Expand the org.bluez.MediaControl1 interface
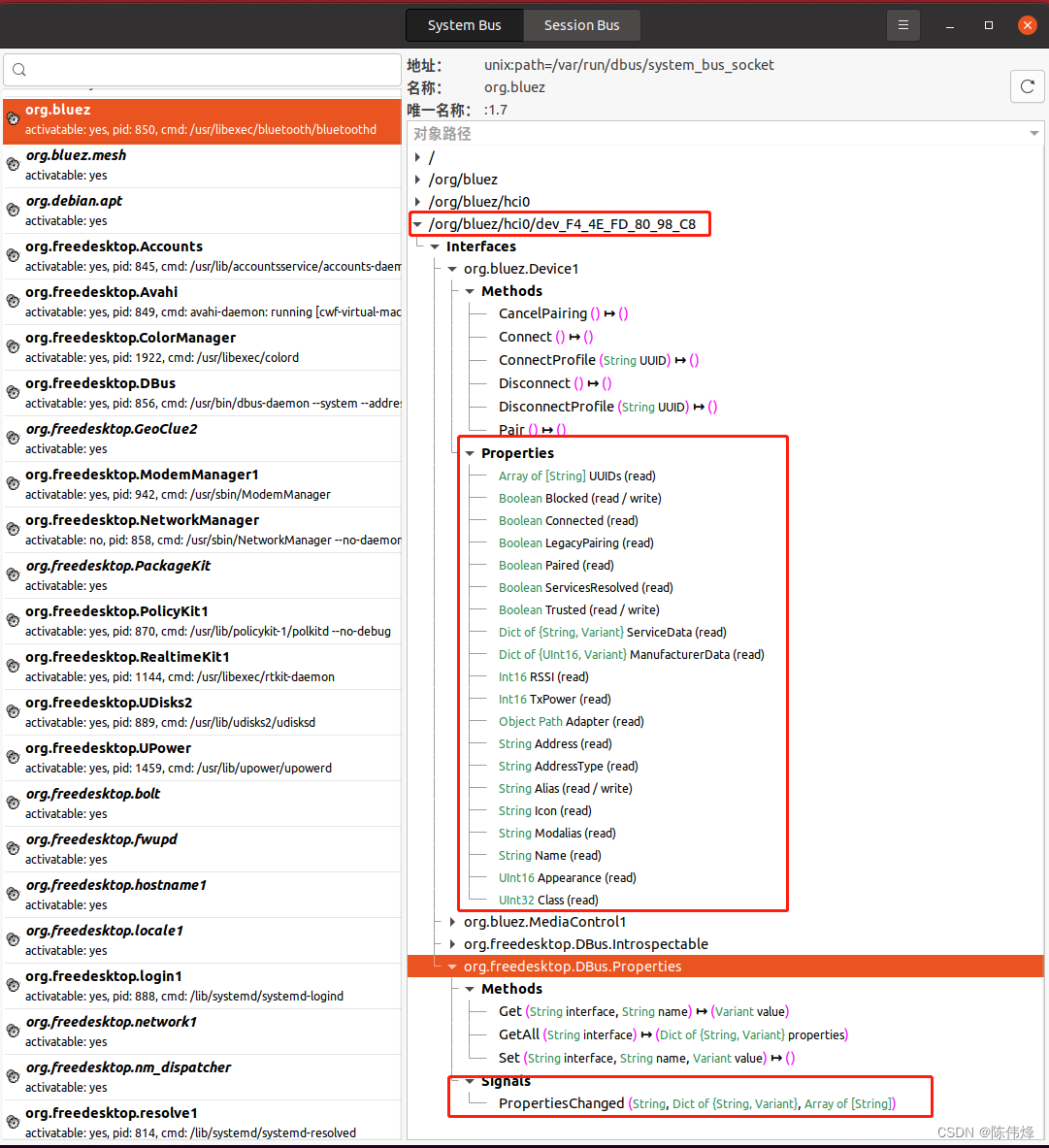Screen dimensions: 1049x1148 452,922
